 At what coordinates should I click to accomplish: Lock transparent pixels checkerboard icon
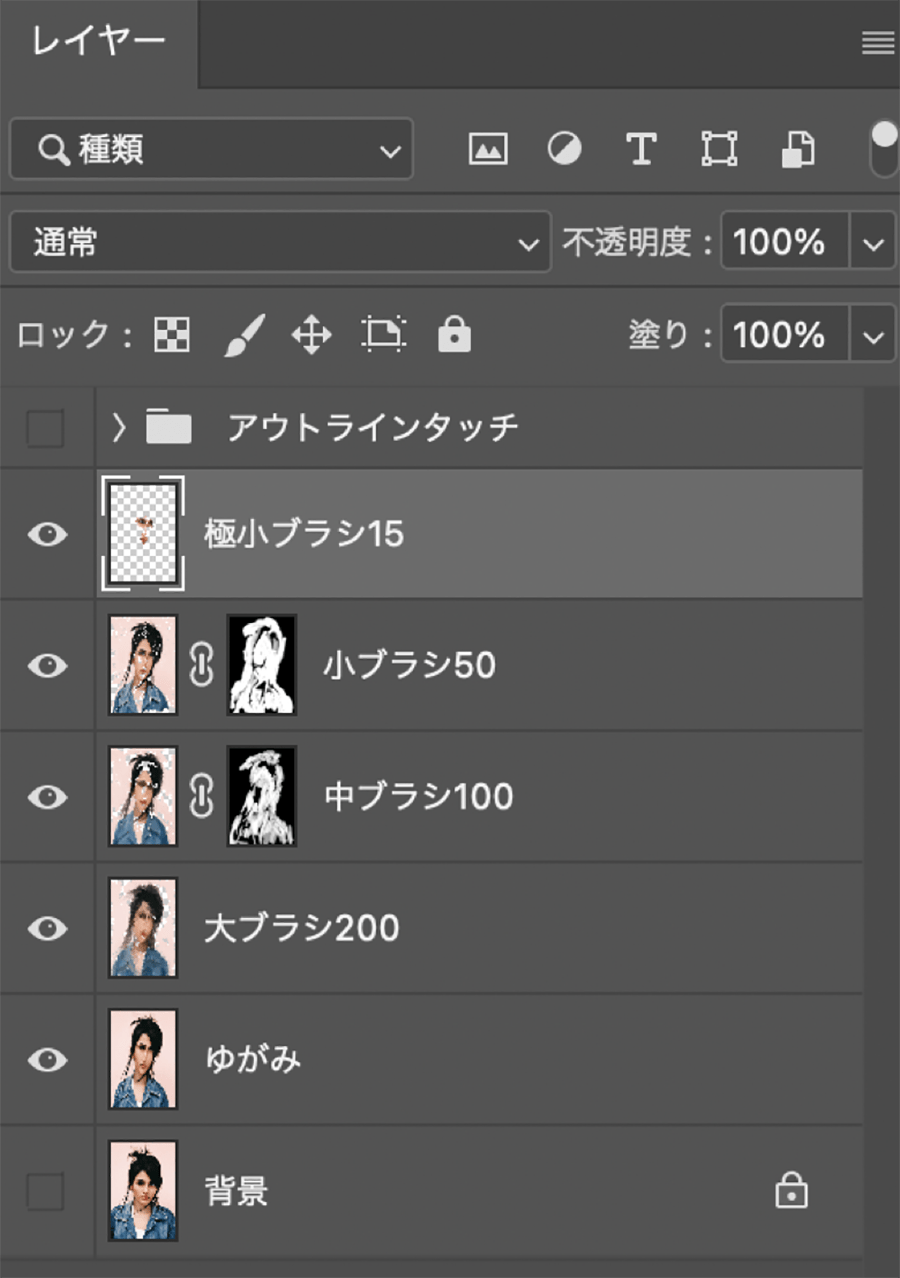click(x=172, y=336)
